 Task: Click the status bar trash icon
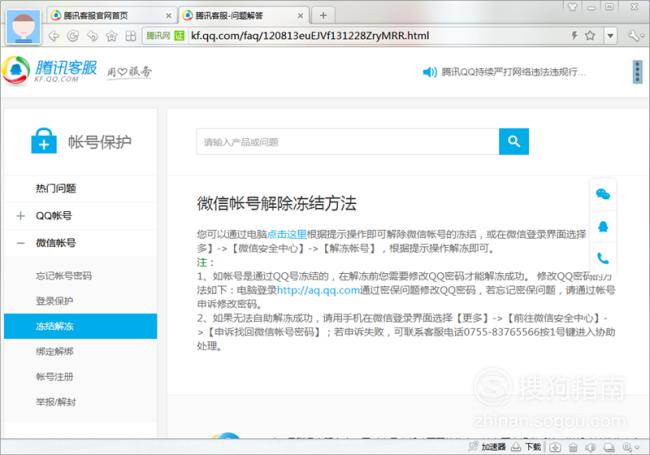pos(573,447)
